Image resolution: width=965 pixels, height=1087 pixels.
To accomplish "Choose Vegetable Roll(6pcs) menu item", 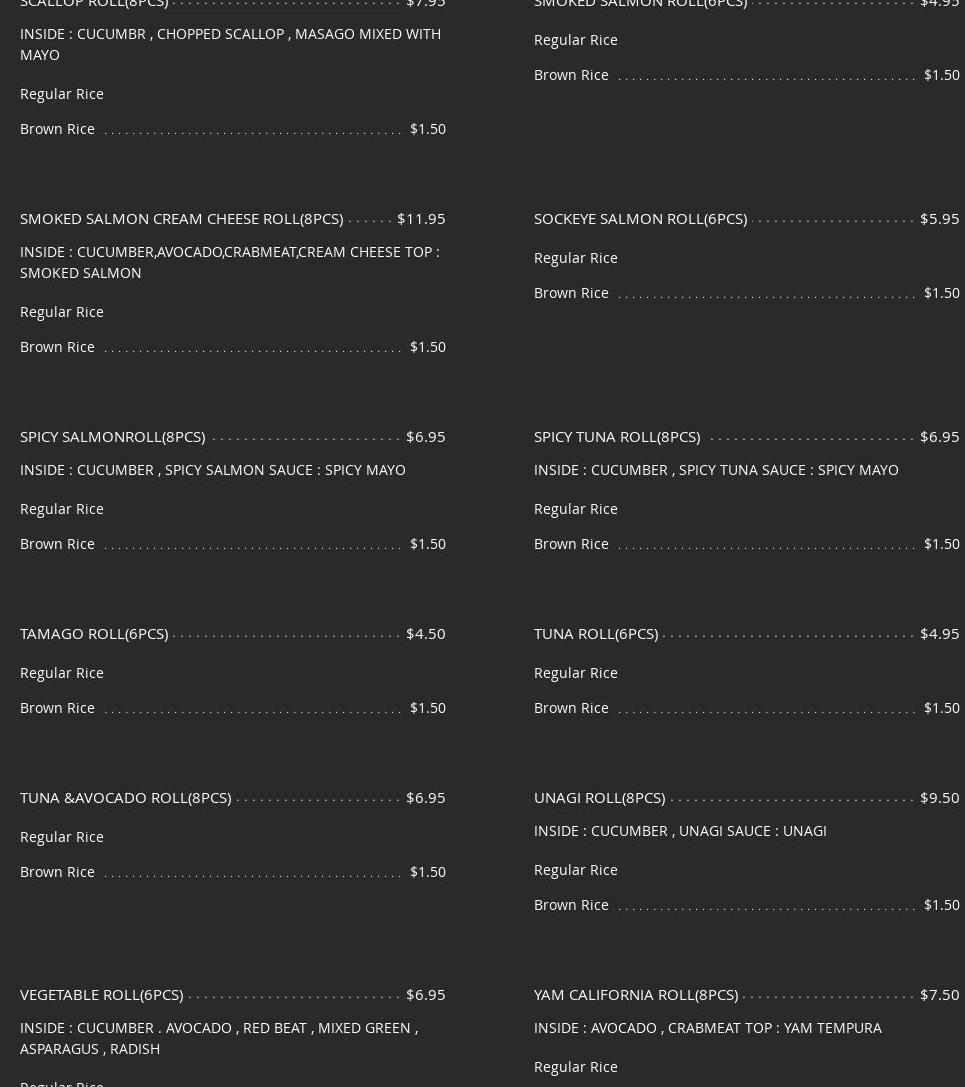I will 102,995.
